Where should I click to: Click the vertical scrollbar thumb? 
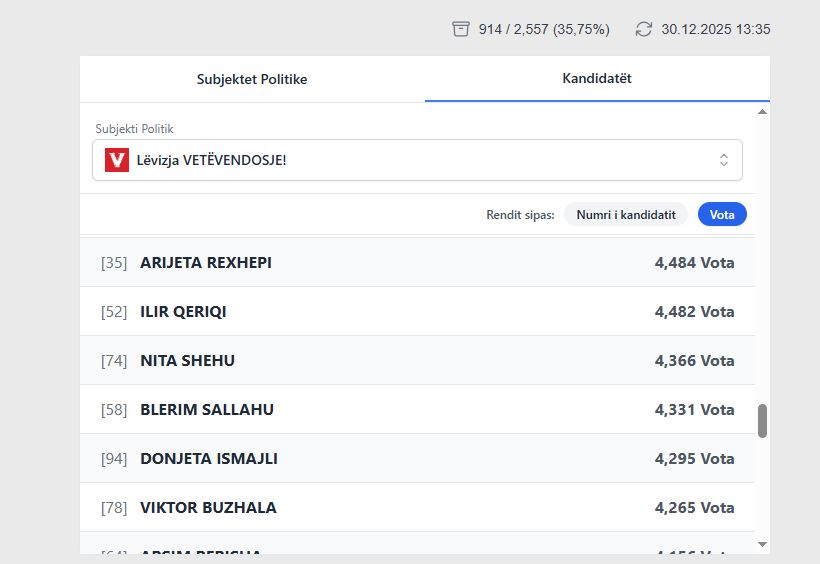coord(762,421)
